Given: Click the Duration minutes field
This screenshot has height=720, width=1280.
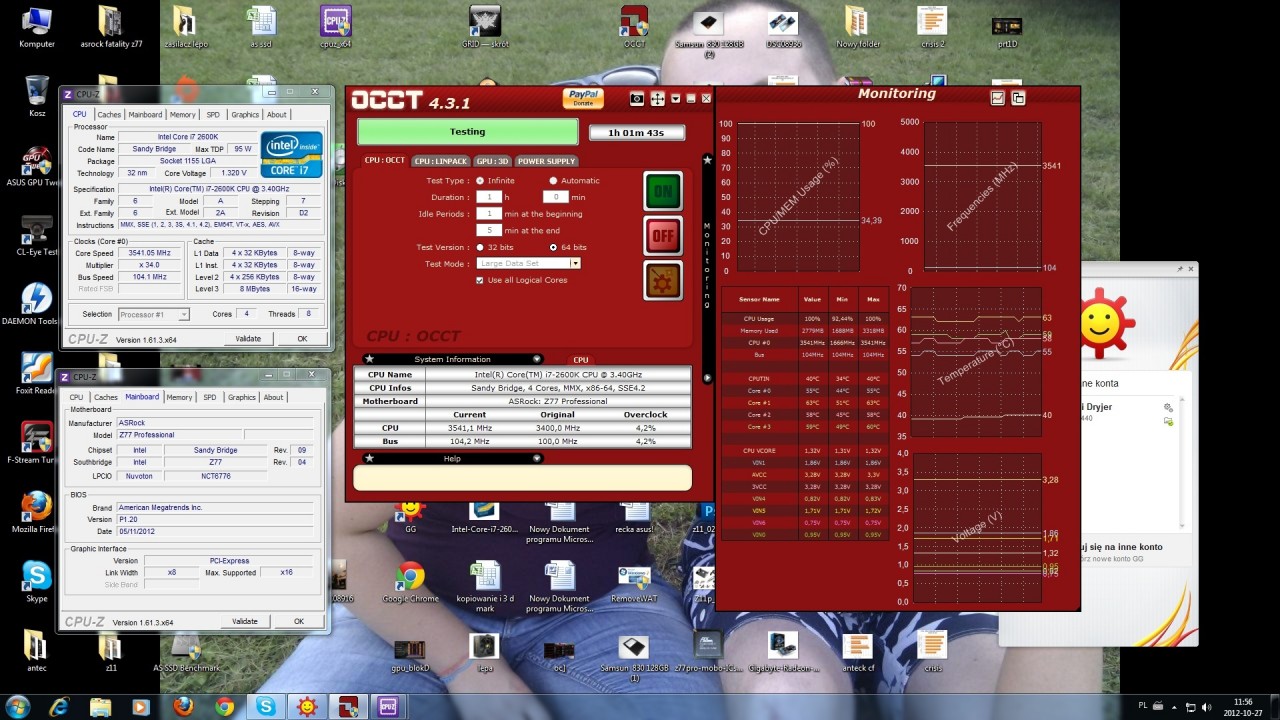Looking at the screenshot, I should pos(555,197).
